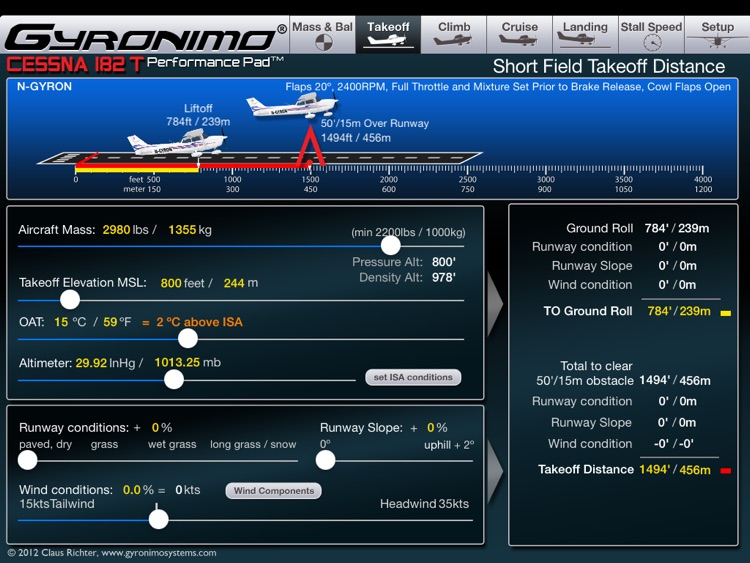750x563 pixels.
Task: Select the Takeoff tab
Action: tap(388, 34)
